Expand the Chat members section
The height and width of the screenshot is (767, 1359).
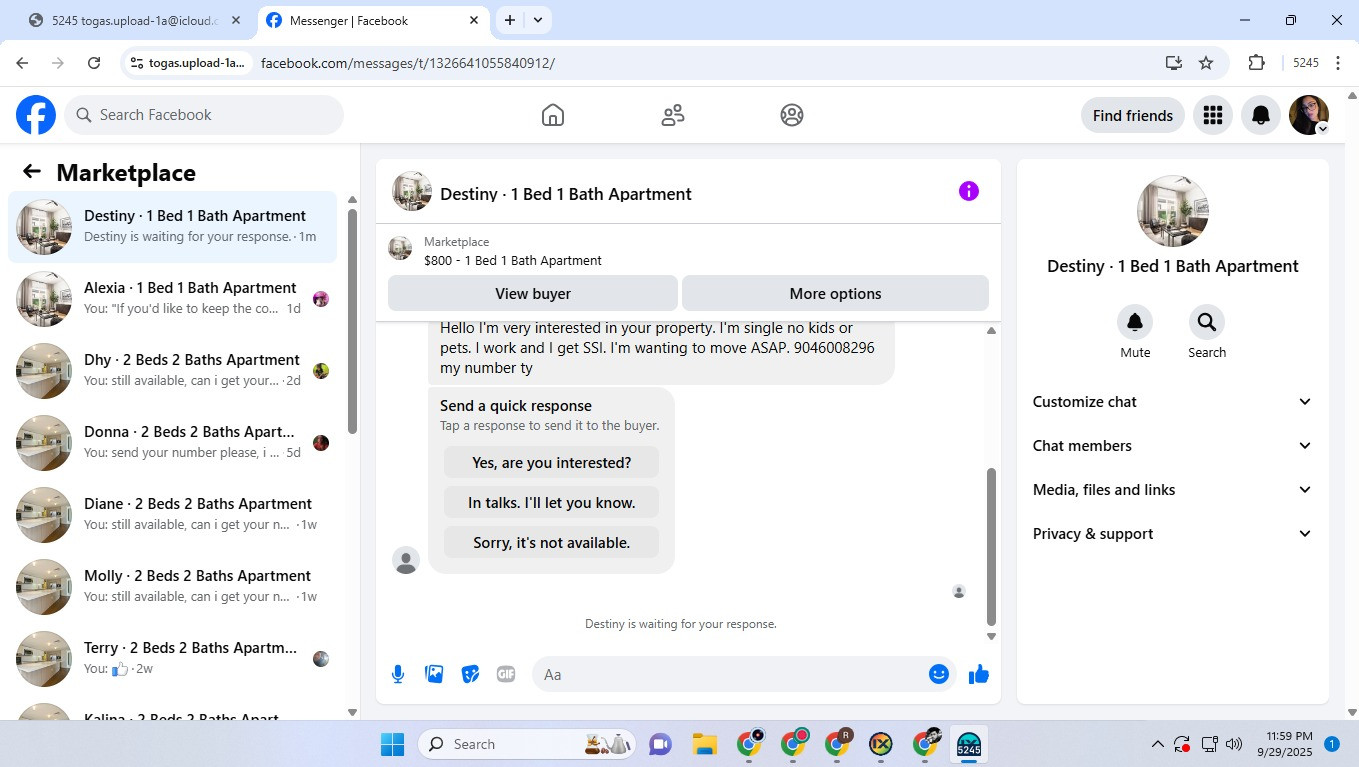coord(1173,446)
